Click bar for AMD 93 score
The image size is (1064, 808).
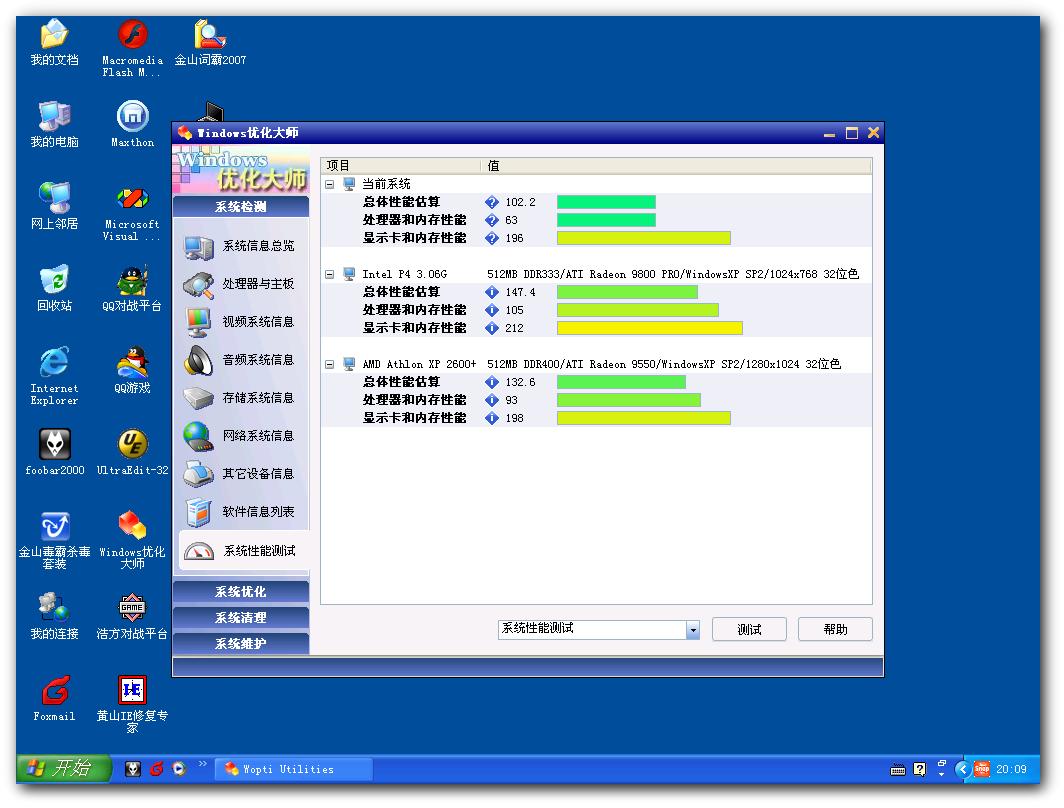pos(628,400)
